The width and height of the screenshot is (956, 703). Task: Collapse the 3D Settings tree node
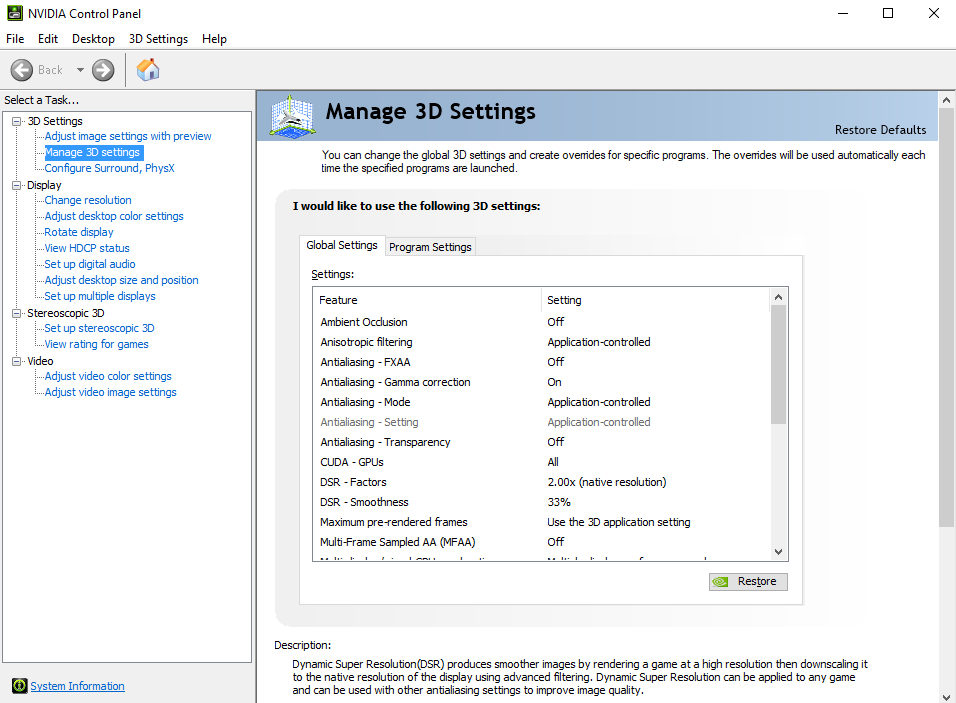[x=17, y=121]
